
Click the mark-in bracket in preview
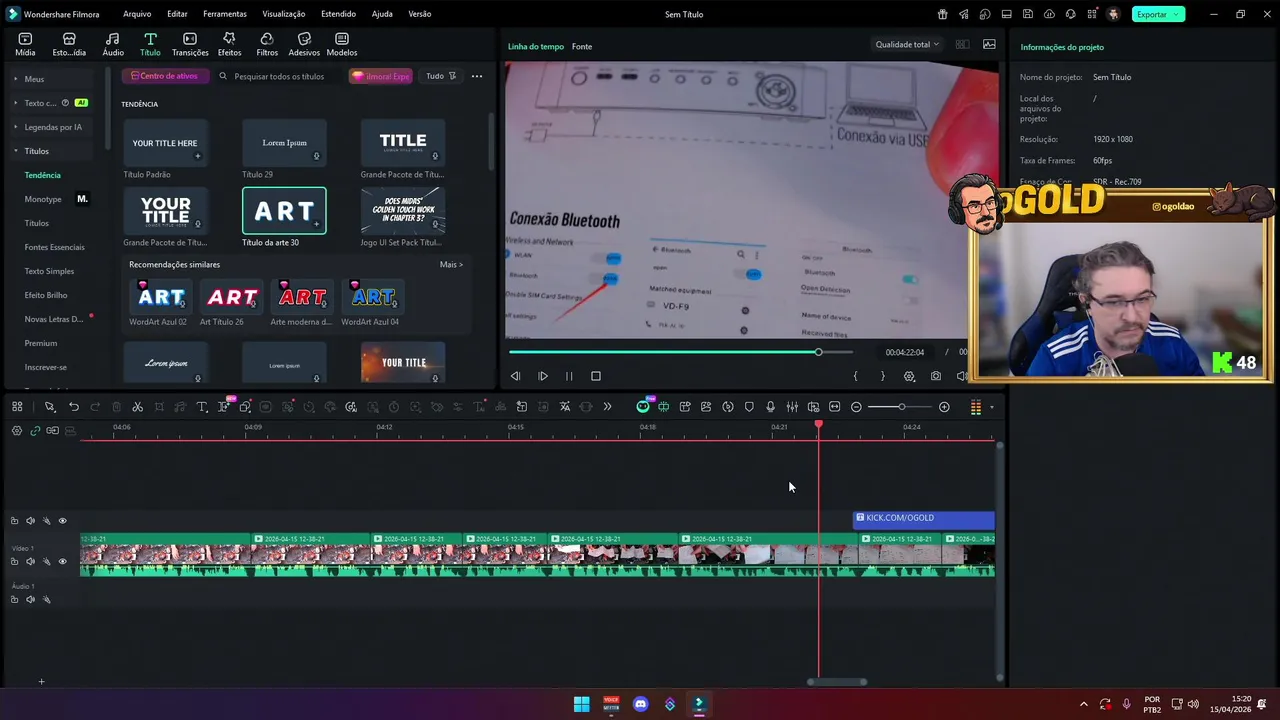[x=855, y=376]
